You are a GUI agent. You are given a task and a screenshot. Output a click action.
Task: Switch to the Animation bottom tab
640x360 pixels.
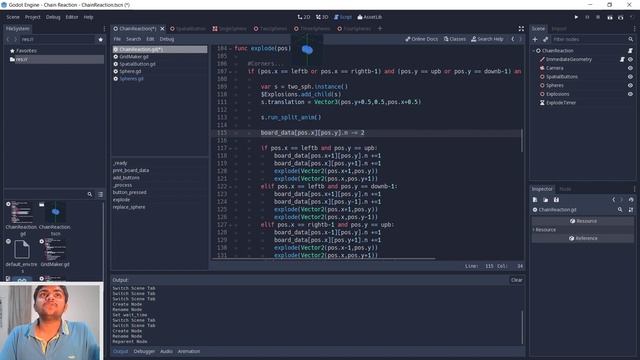point(189,351)
